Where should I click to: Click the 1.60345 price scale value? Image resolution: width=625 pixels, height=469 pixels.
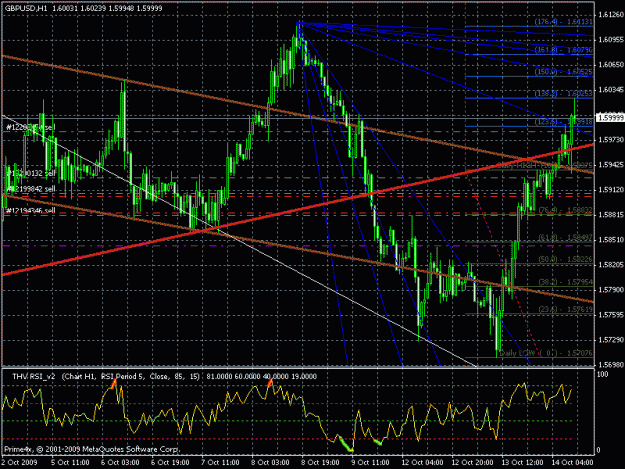point(611,89)
